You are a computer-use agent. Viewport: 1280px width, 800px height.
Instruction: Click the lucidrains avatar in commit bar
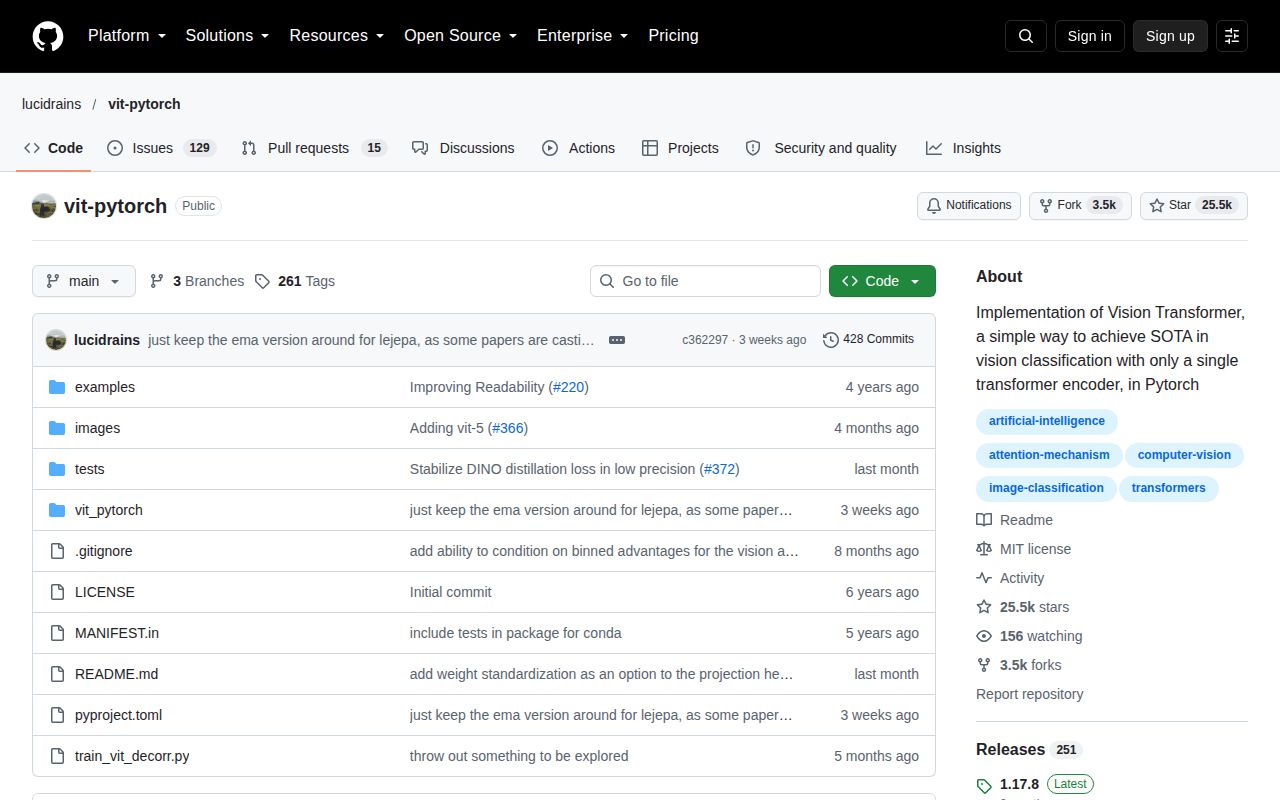pos(56,340)
